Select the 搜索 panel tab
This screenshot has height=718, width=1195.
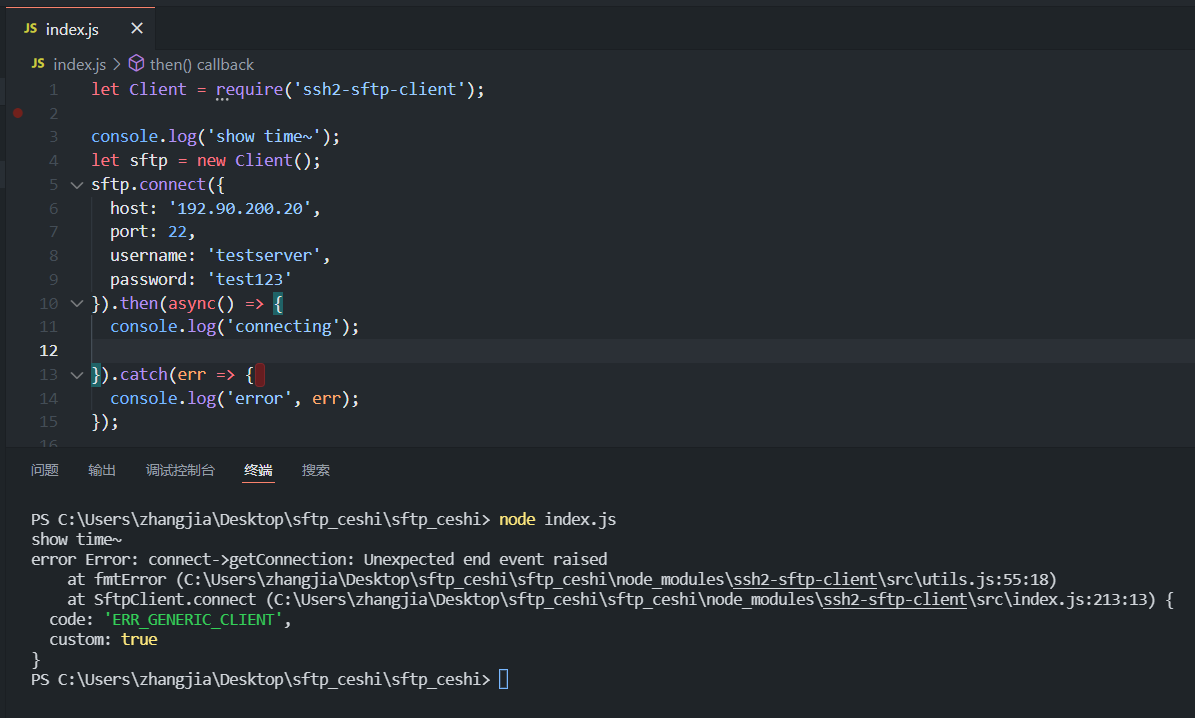tap(316, 470)
